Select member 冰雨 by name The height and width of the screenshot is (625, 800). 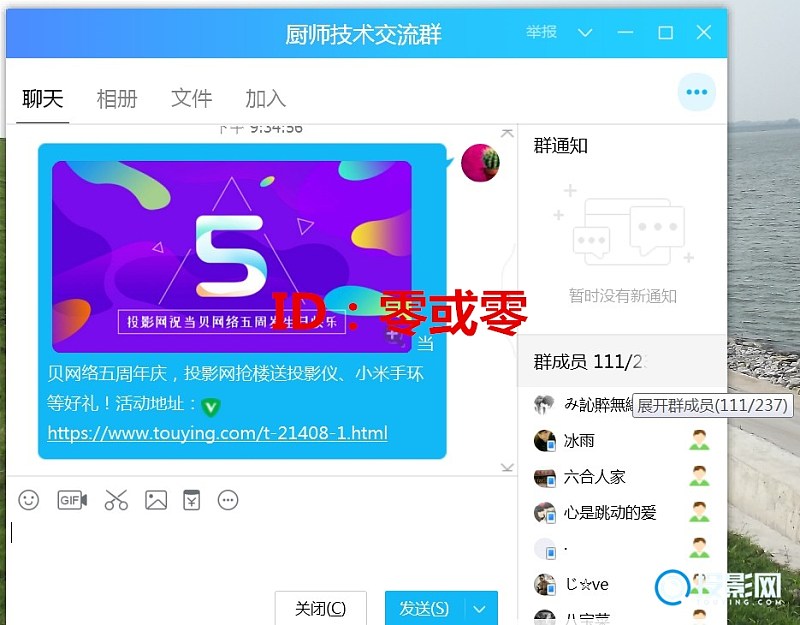point(579,440)
